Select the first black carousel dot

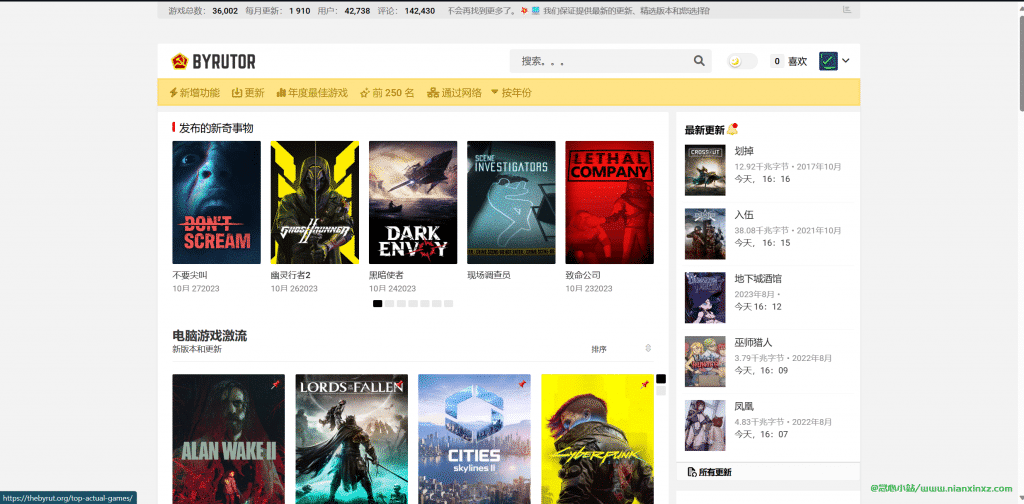coord(377,304)
